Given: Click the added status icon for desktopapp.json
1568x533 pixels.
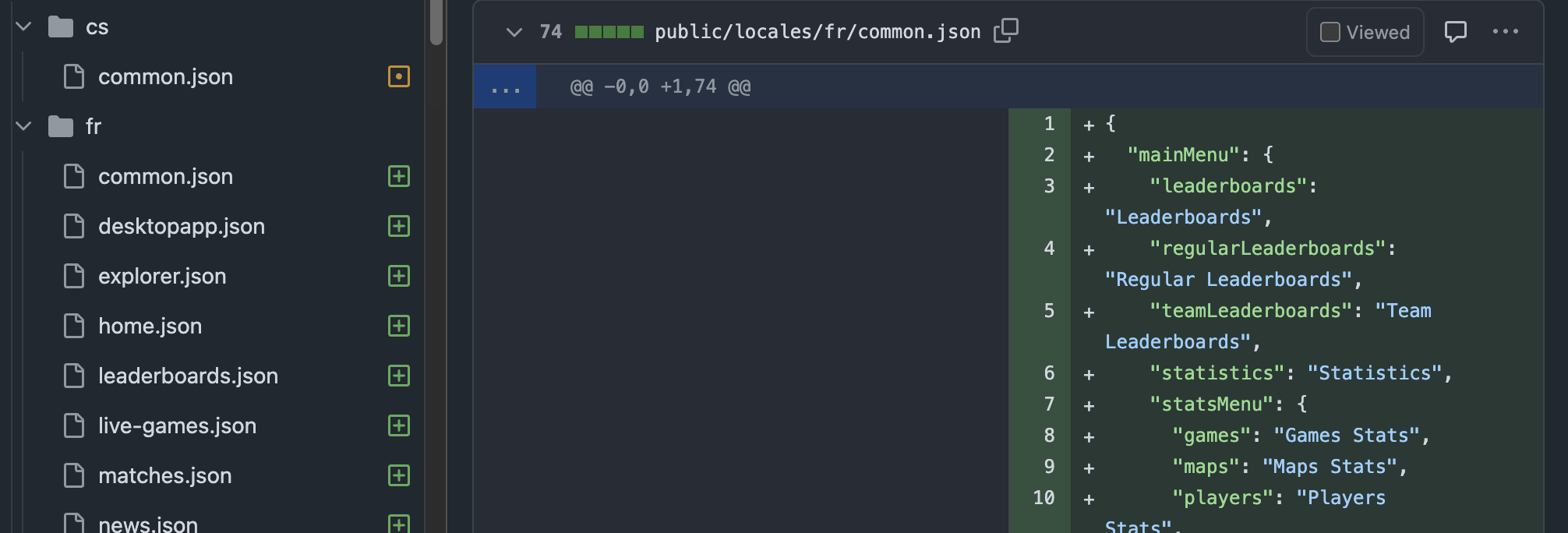Looking at the screenshot, I should (x=399, y=226).
